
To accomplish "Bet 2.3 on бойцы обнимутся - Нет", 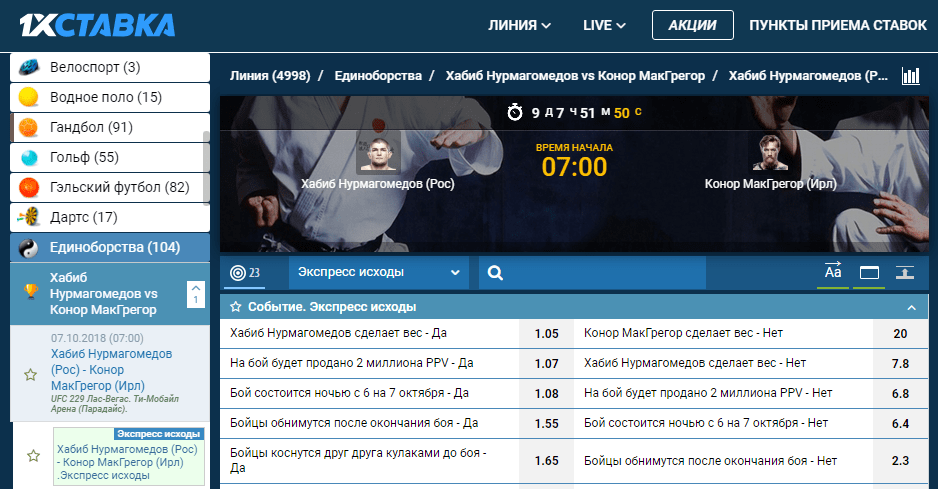I will (x=900, y=461).
